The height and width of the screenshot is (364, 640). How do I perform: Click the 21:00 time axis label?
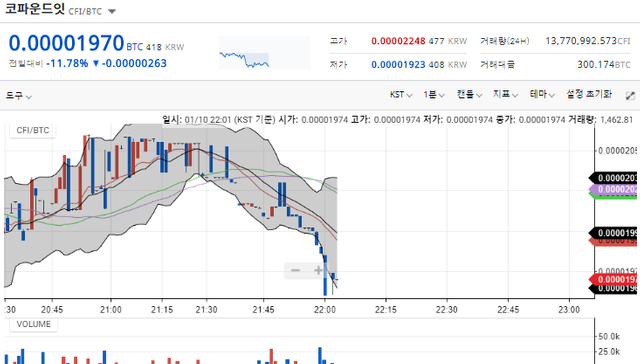[x=111, y=310]
